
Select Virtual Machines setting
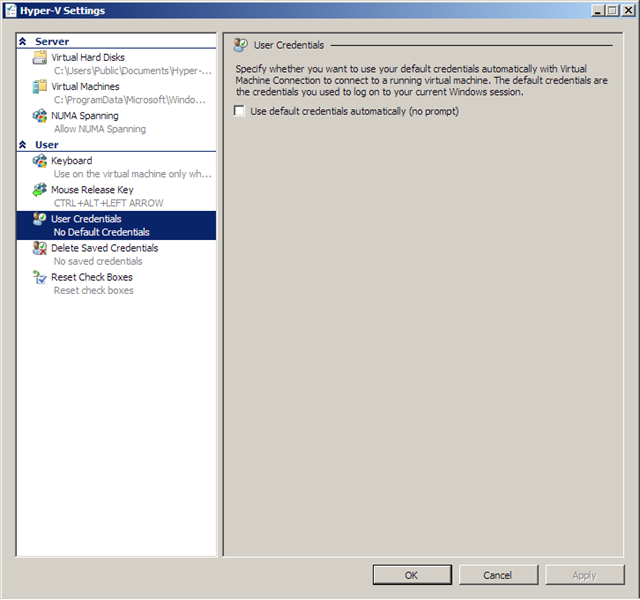click(x=116, y=93)
